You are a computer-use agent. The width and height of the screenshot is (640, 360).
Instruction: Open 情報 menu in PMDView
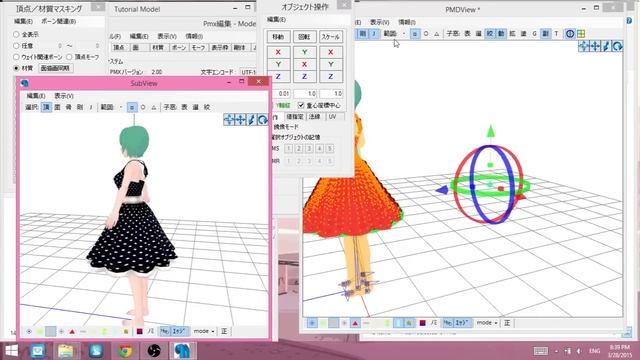pos(407,22)
